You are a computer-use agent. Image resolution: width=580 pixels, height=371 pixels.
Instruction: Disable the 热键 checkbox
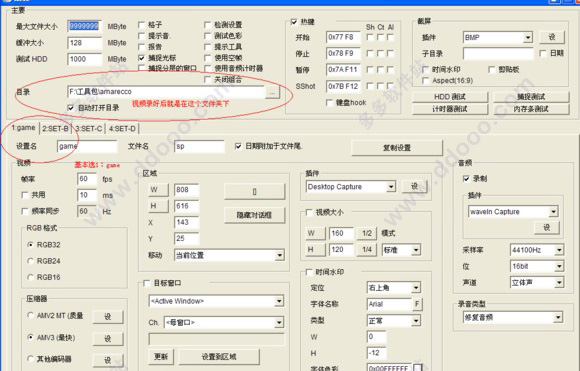294,22
